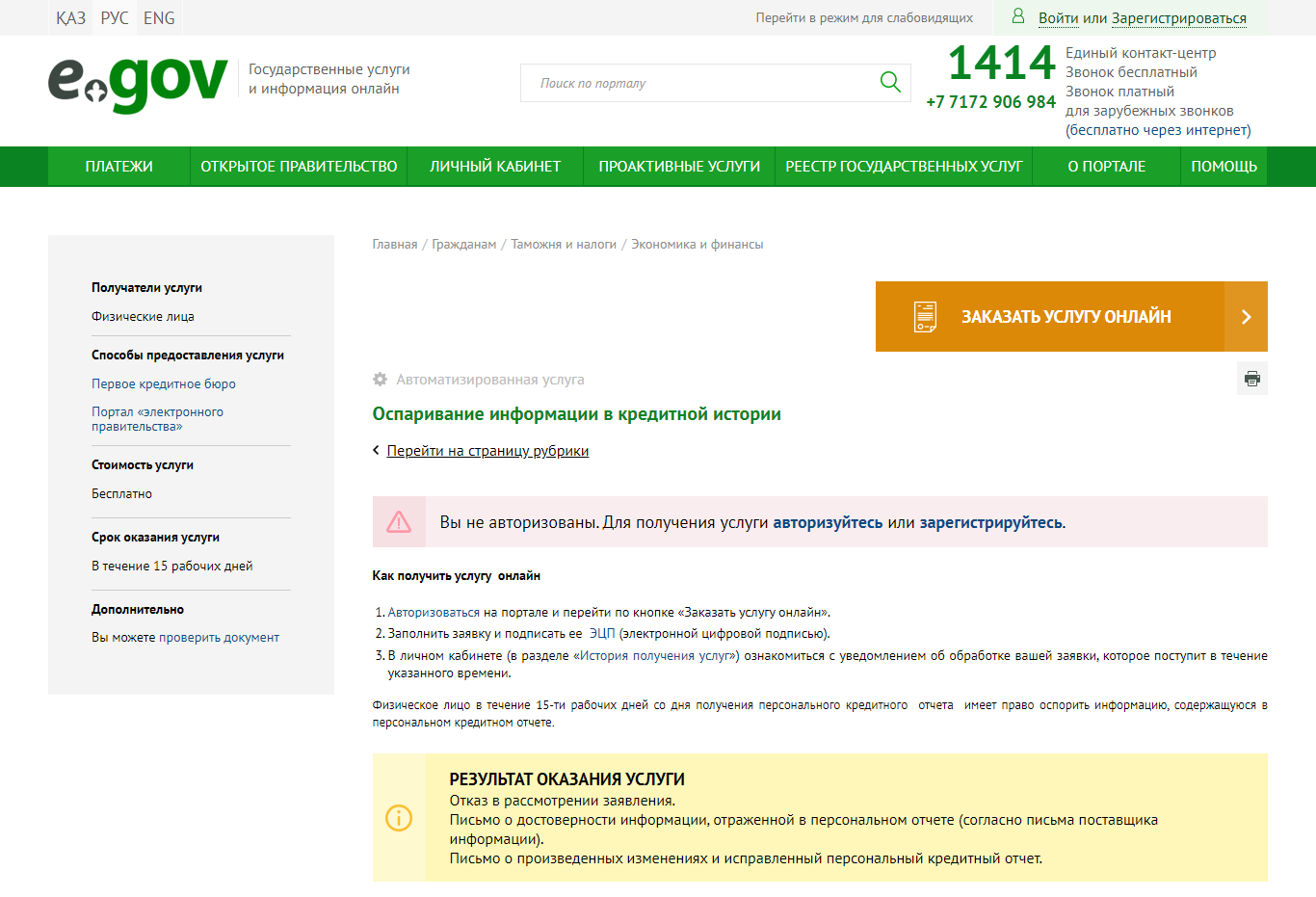Open the О ПОРТАЛЕ menu

click(1107, 167)
